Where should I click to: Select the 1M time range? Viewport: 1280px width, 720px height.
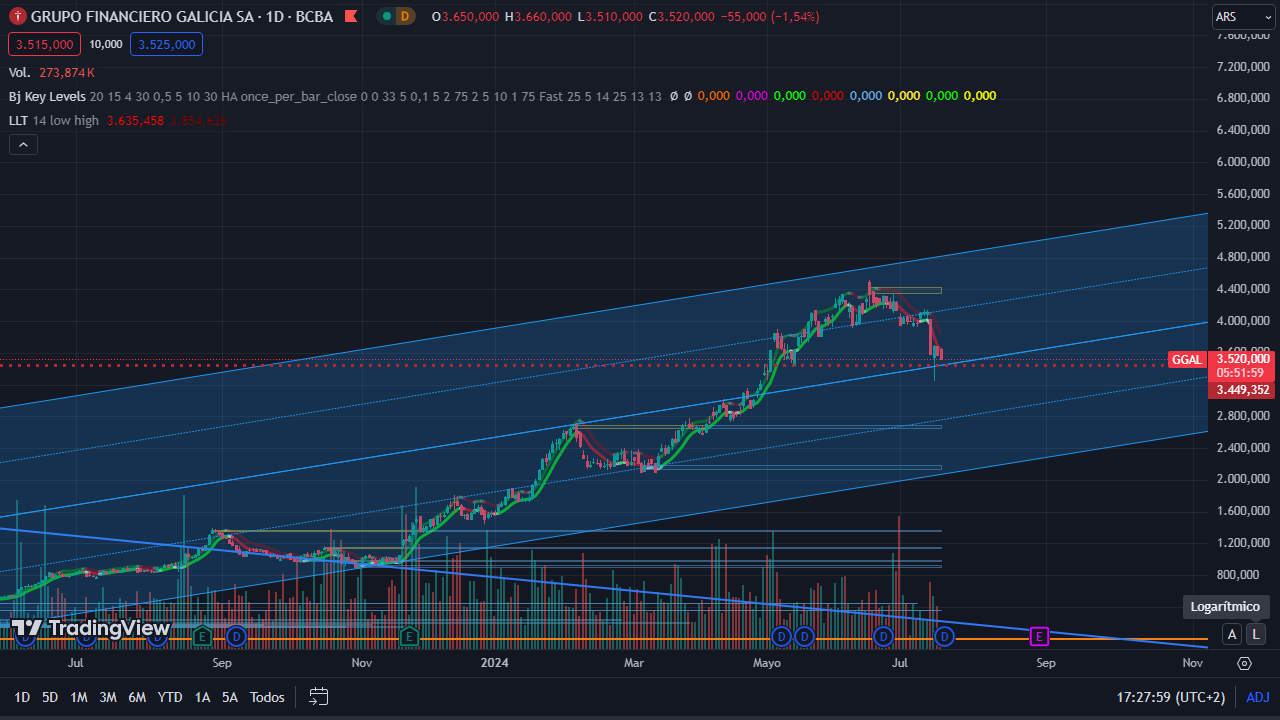click(x=79, y=697)
